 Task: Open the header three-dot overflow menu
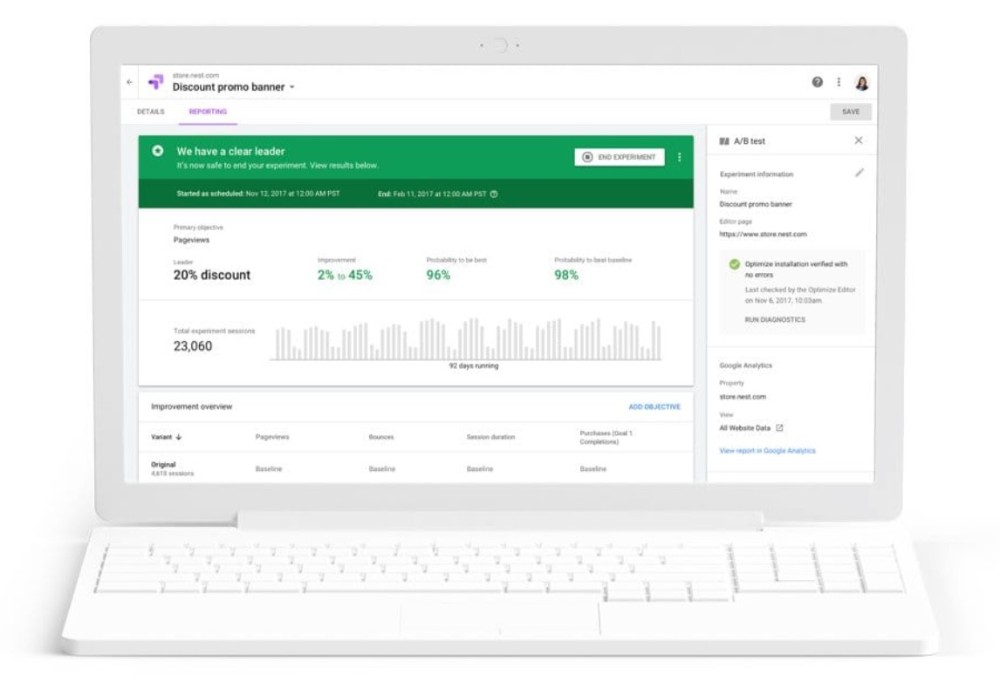(839, 82)
